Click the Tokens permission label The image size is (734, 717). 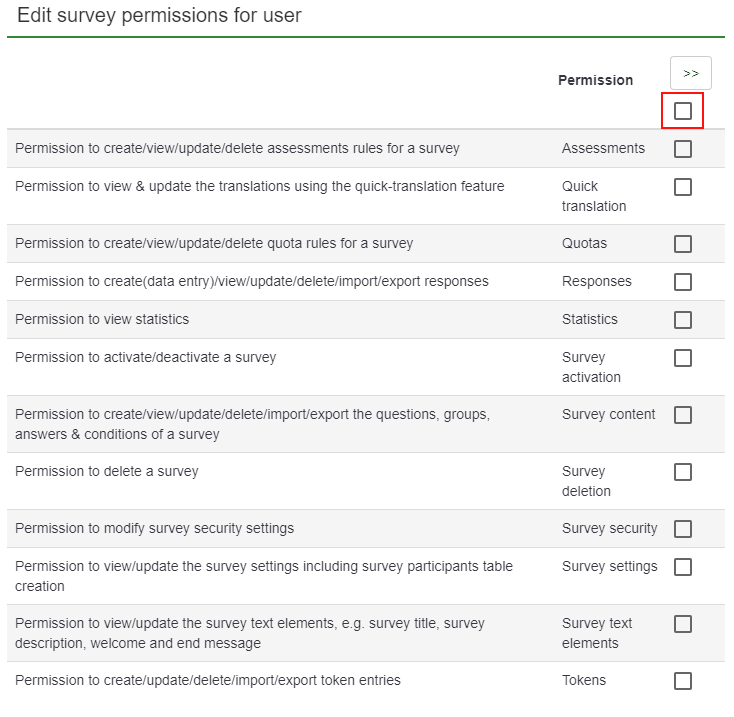pos(584,680)
